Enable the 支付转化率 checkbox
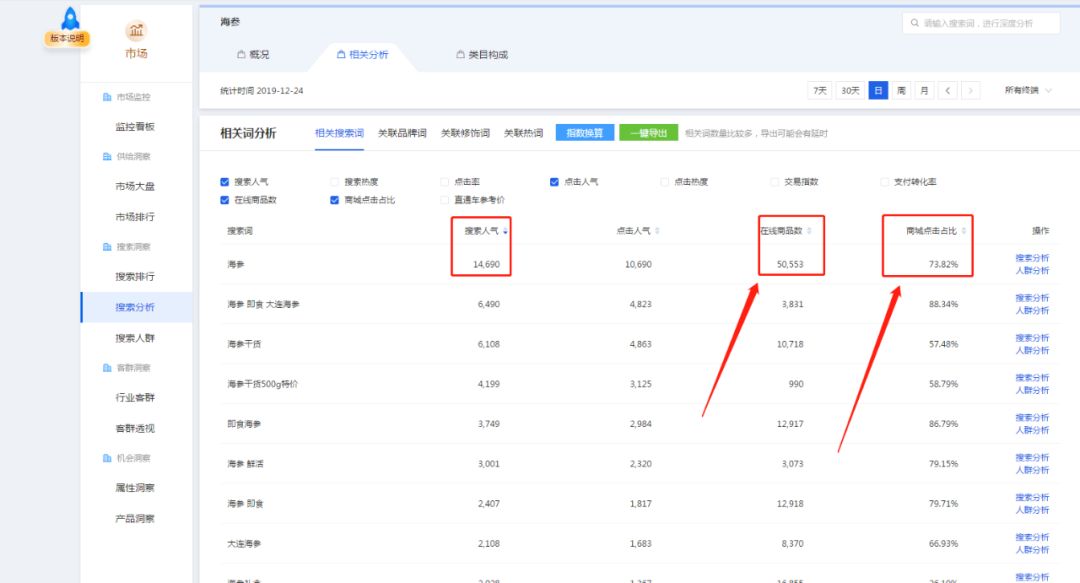Viewport: 1080px width, 583px height. [884, 182]
